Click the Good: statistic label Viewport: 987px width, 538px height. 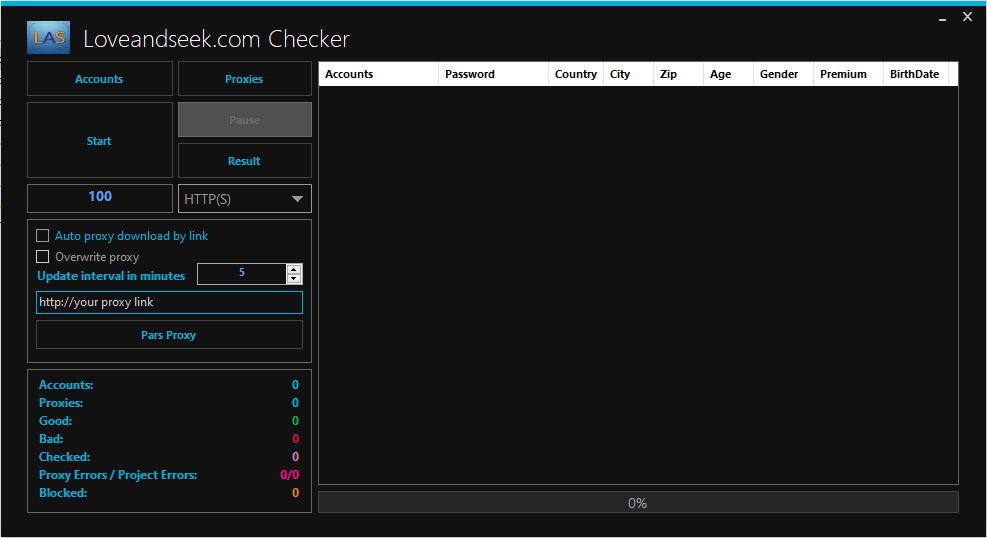55,420
